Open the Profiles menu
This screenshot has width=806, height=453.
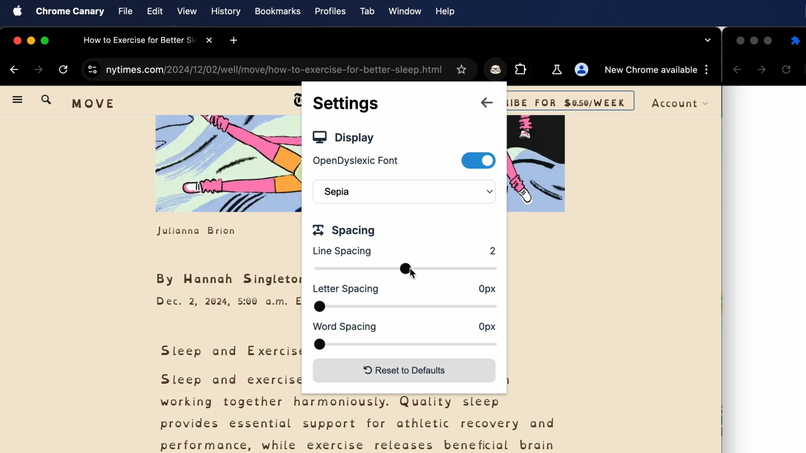click(x=330, y=11)
